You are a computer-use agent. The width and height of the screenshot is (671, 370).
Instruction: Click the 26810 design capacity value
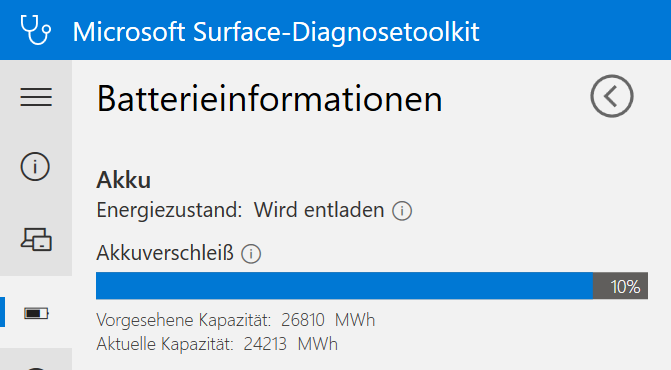pyautogui.click(x=303, y=320)
